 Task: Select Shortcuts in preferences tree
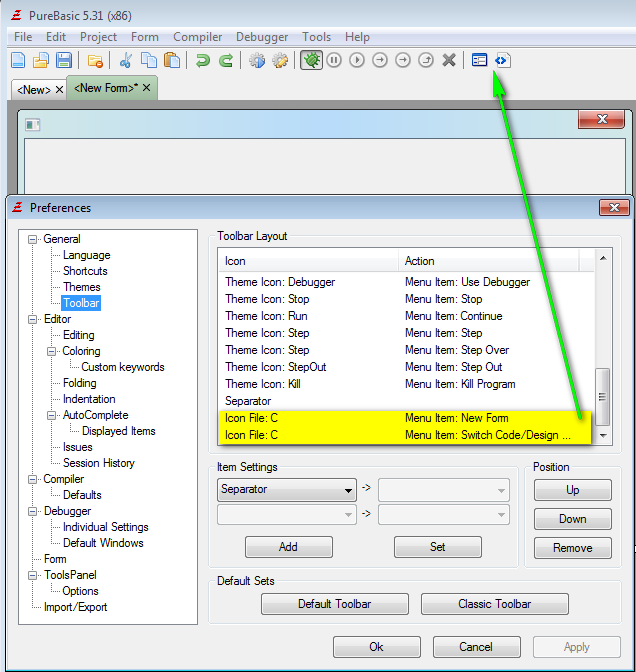[x=85, y=271]
